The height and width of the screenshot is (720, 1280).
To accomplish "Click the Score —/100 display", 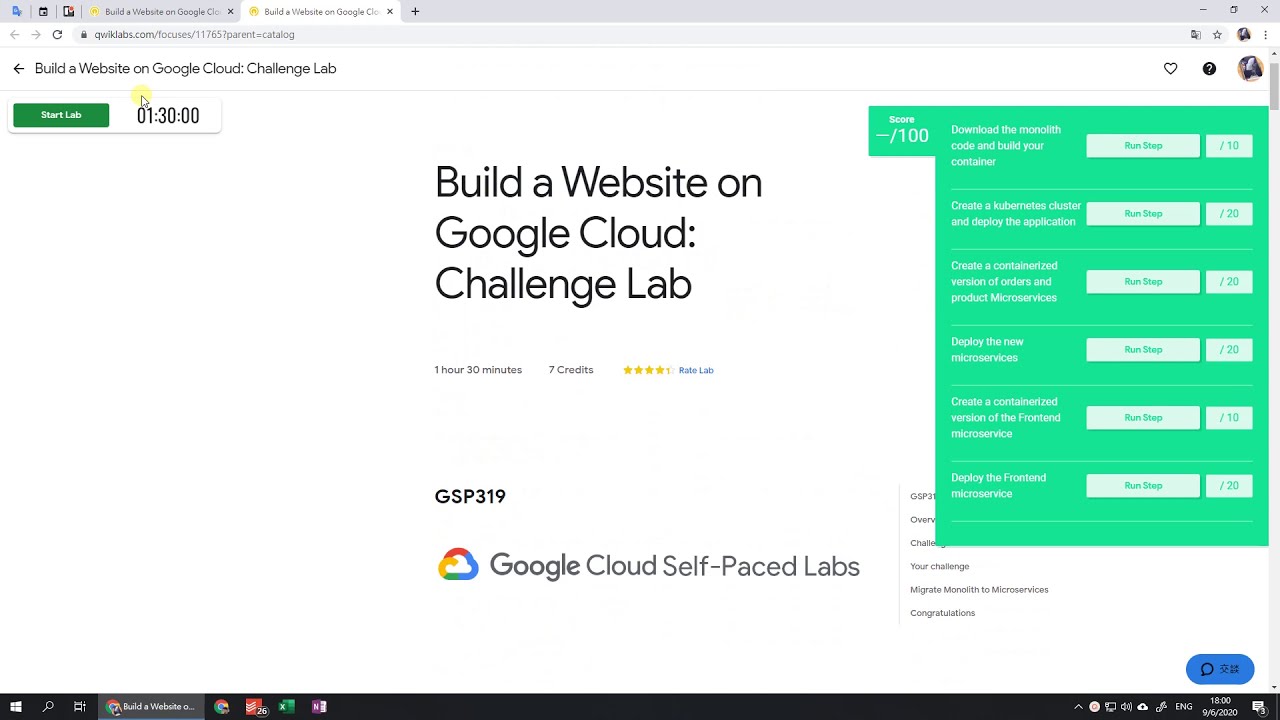I will point(902,131).
